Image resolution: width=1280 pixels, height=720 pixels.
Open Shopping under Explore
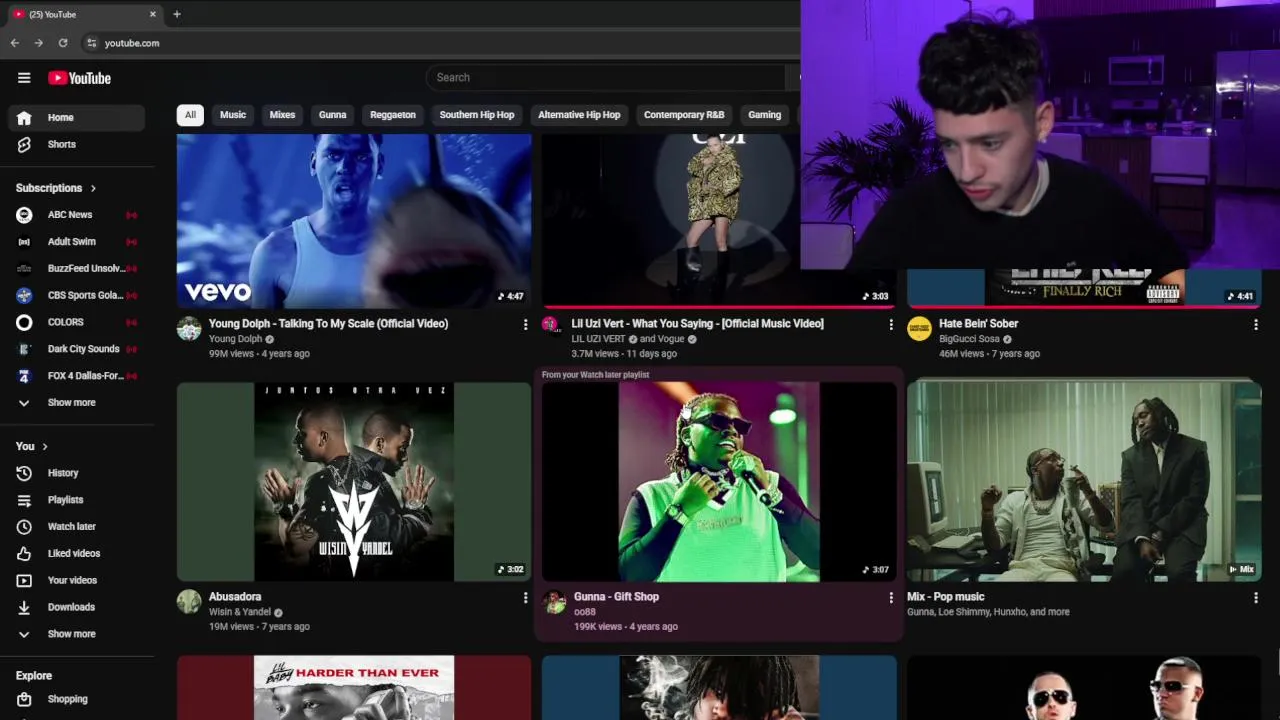pos(77,699)
